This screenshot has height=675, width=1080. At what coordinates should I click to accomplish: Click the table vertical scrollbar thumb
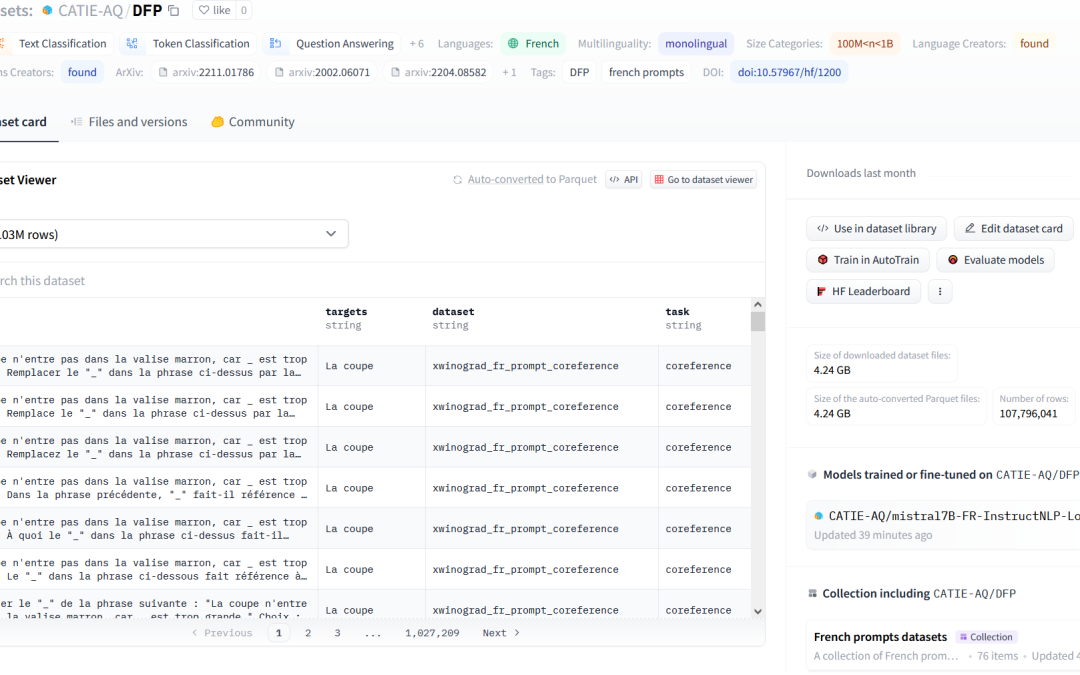758,322
